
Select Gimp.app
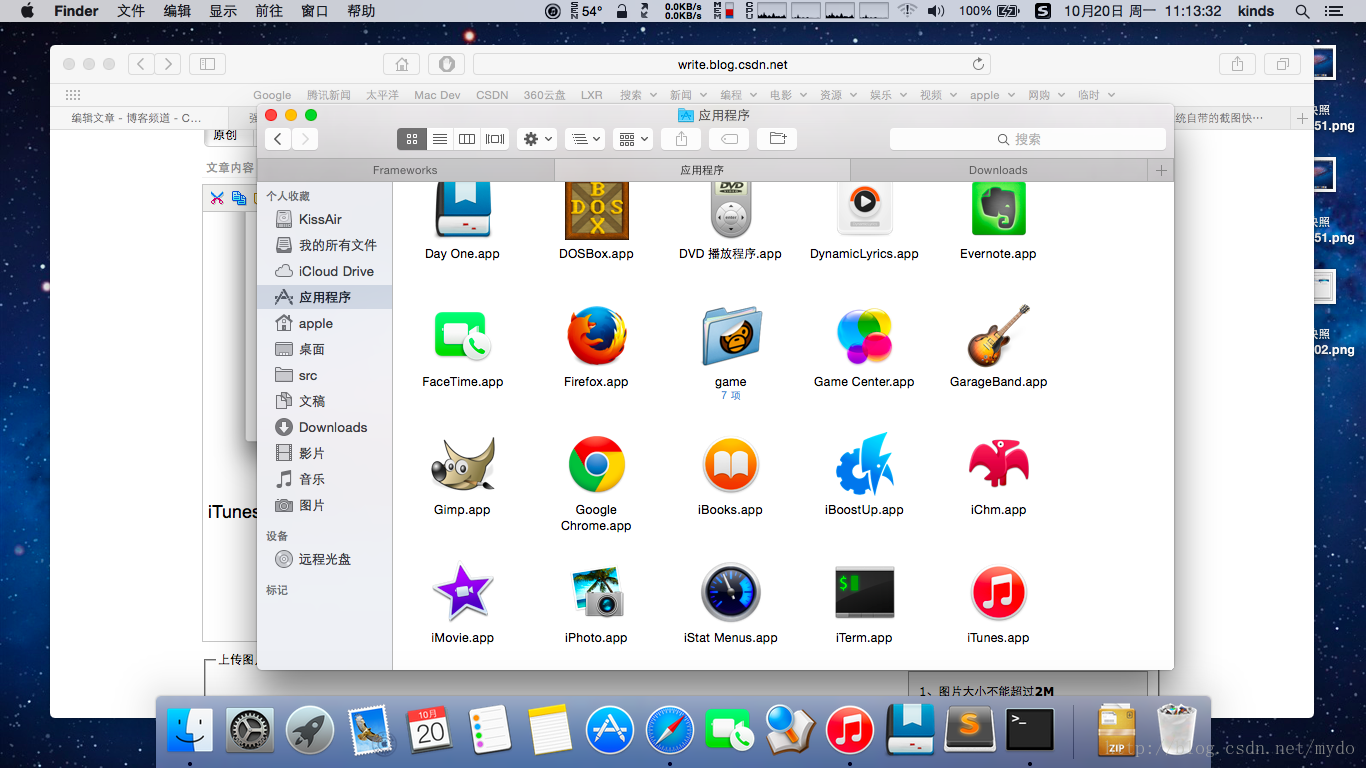462,465
